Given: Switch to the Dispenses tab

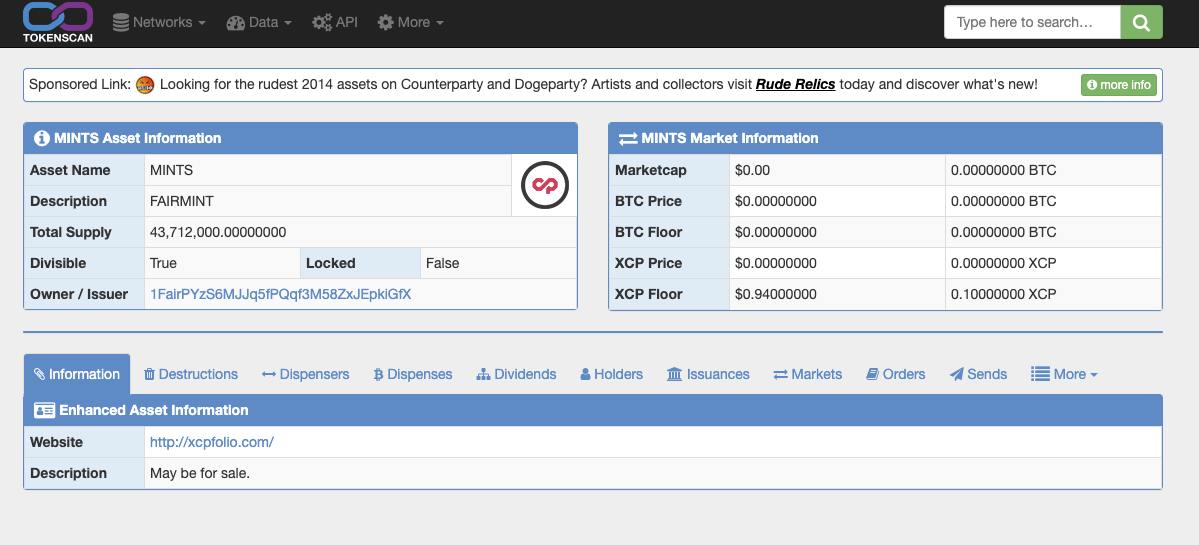Looking at the screenshot, I should (413, 374).
